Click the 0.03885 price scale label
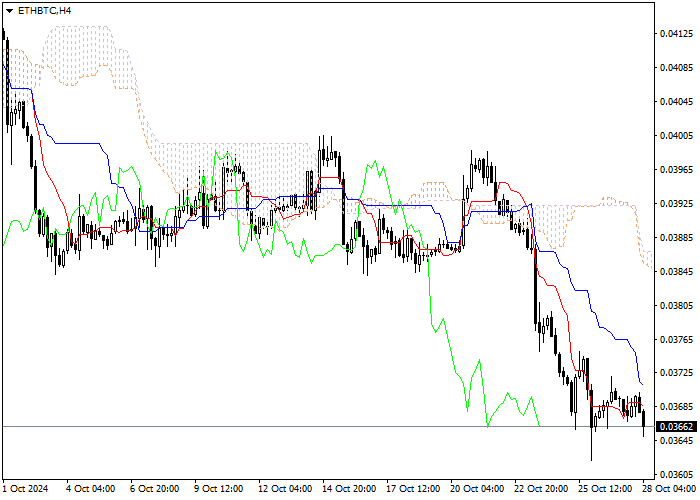Image resolution: width=700 pixels, height=500 pixels. coord(677,238)
